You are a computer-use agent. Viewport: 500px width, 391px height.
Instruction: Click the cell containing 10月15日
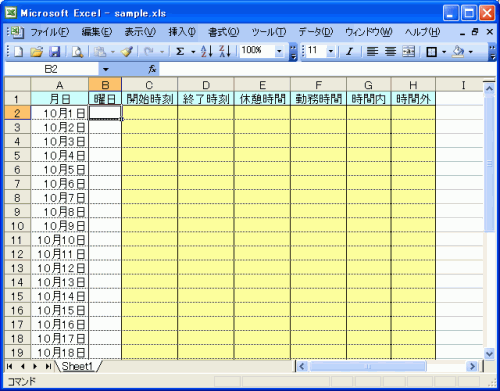click(60, 310)
